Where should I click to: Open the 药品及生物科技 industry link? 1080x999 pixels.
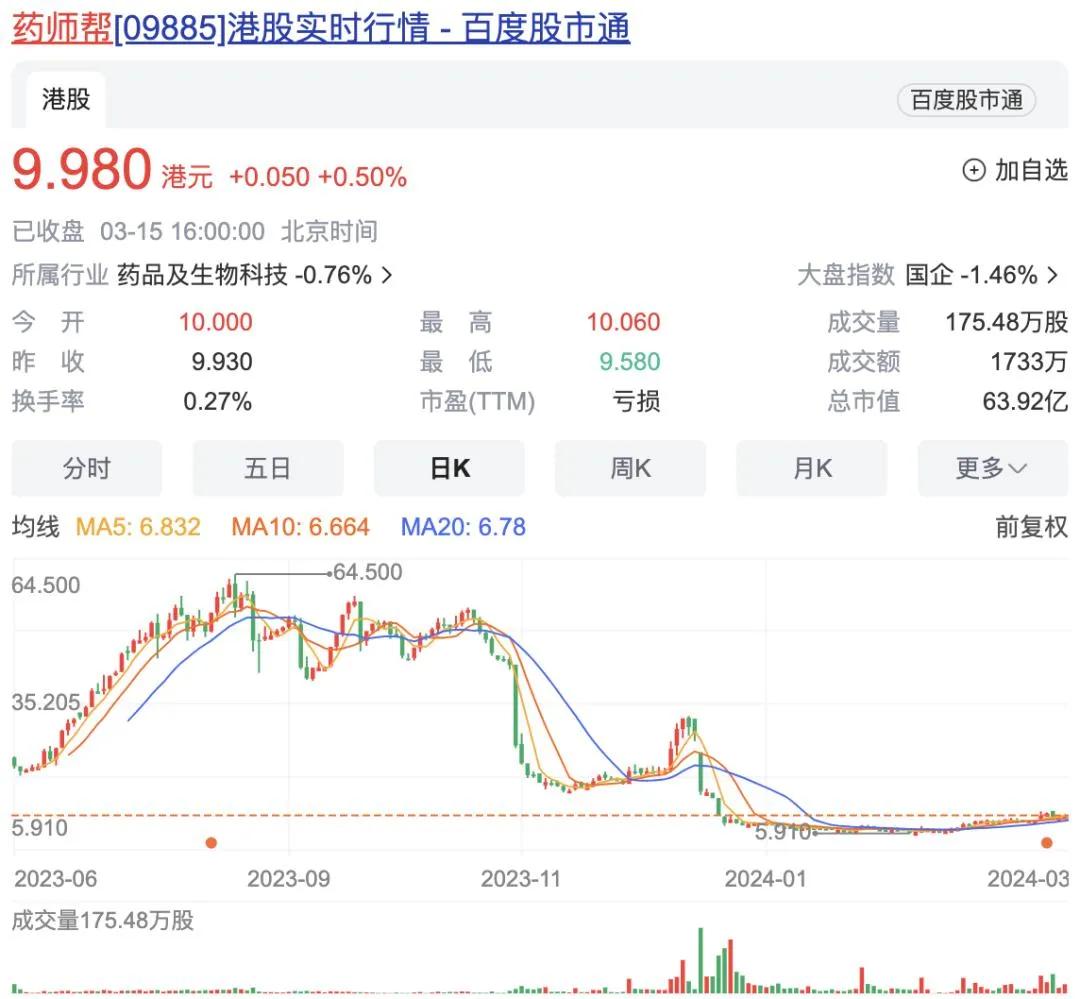(x=202, y=275)
